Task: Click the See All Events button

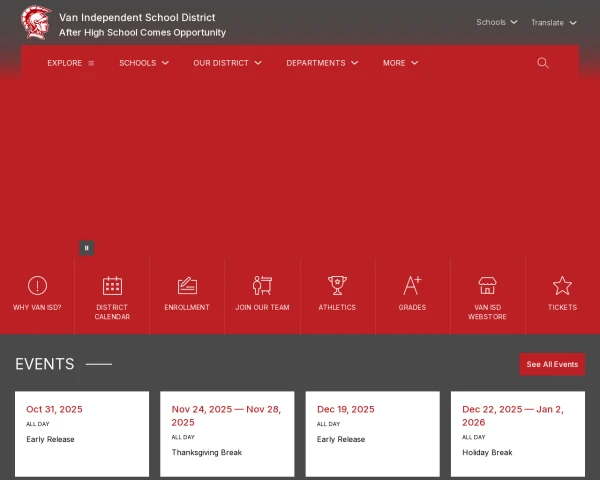Action: point(552,364)
